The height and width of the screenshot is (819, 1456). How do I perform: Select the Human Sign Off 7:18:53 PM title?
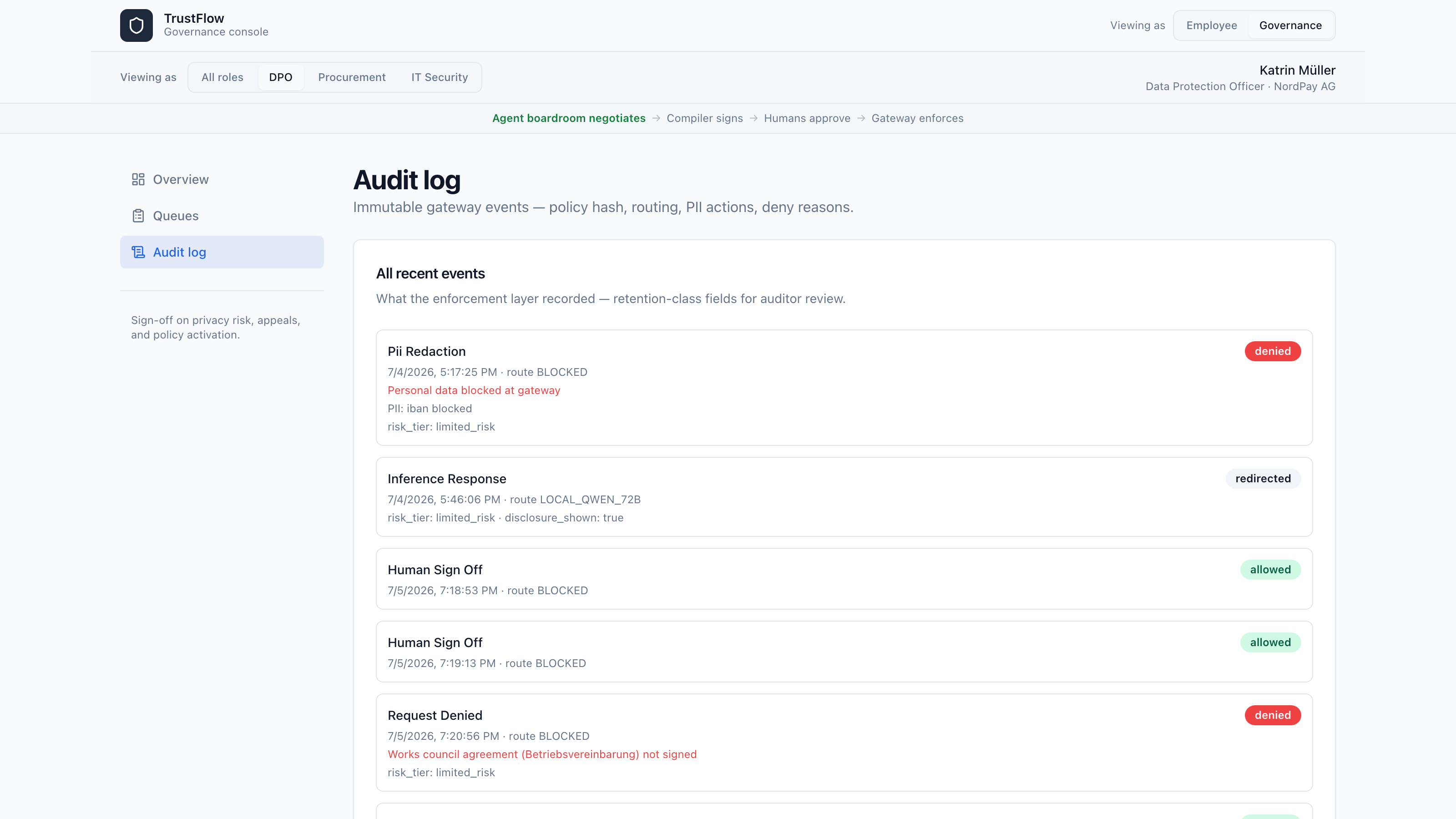(x=435, y=570)
